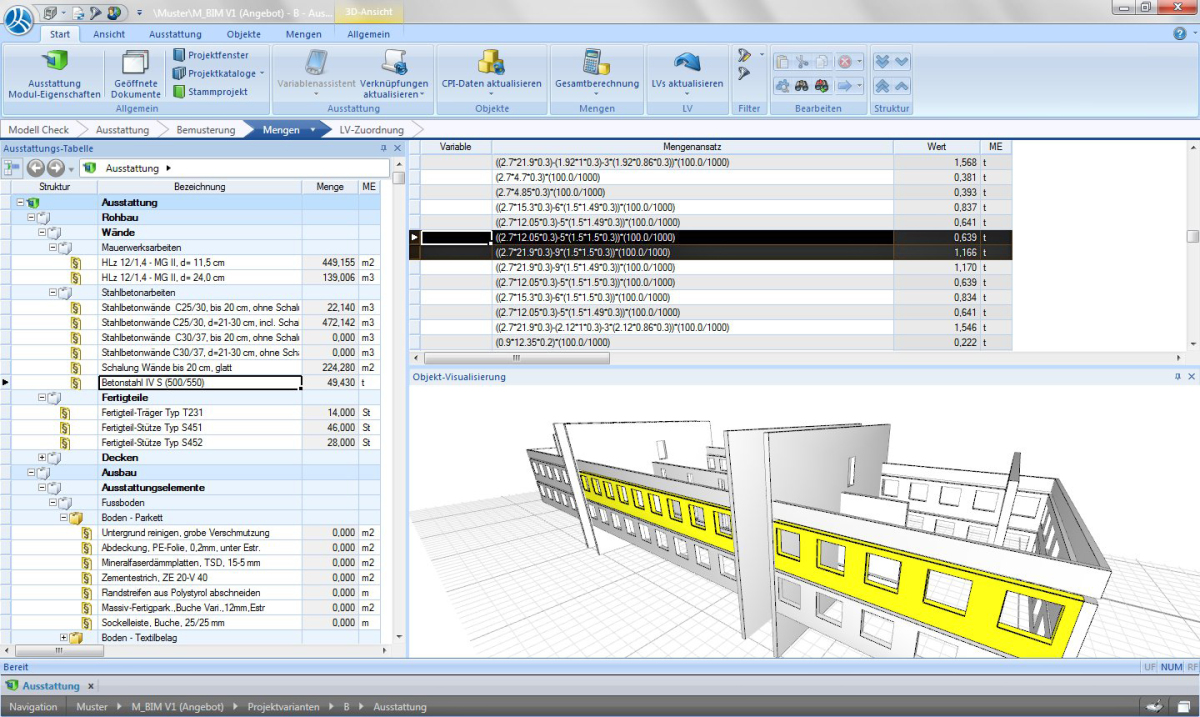Expand the Decken tree node

click(43, 457)
